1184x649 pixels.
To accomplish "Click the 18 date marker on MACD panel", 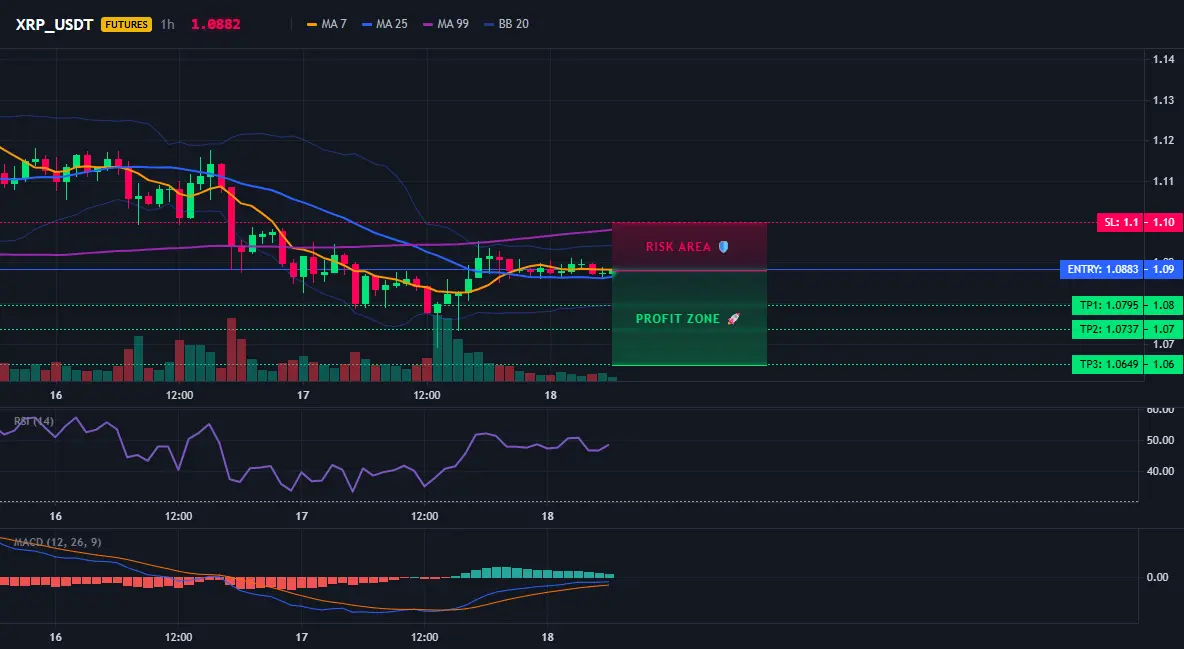I will tap(547, 637).
